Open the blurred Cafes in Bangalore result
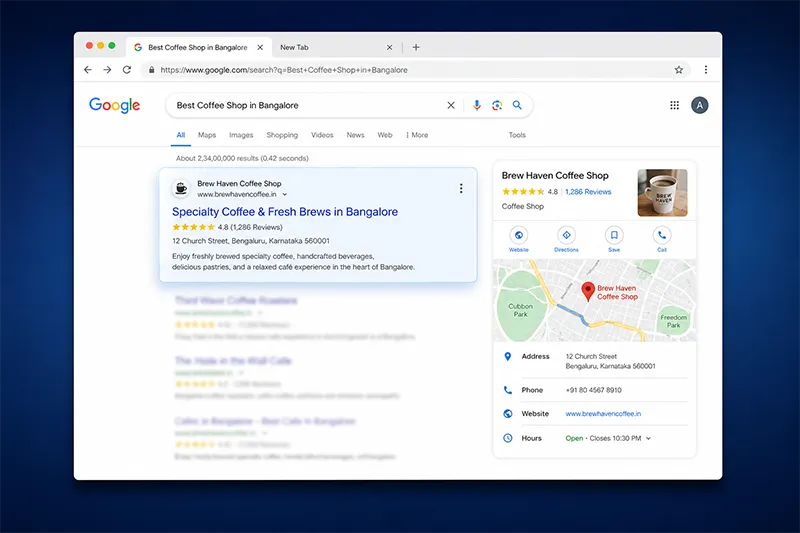The height and width of the screenshot is (533, 800). click(265, 421)
